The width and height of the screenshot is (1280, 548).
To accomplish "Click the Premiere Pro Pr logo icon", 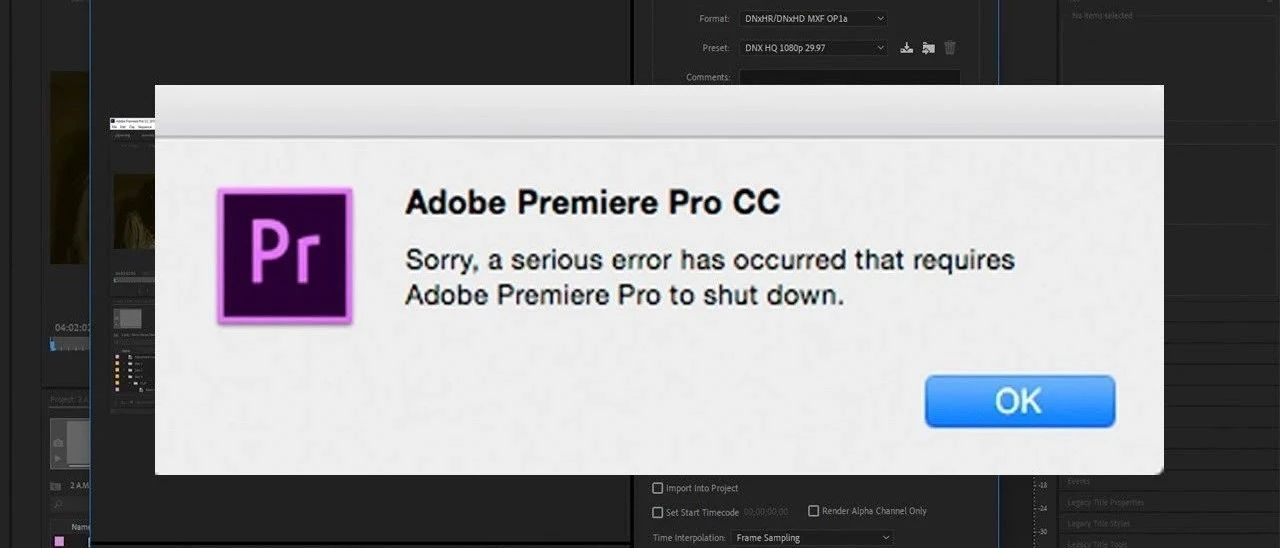I will click(285, 256).
